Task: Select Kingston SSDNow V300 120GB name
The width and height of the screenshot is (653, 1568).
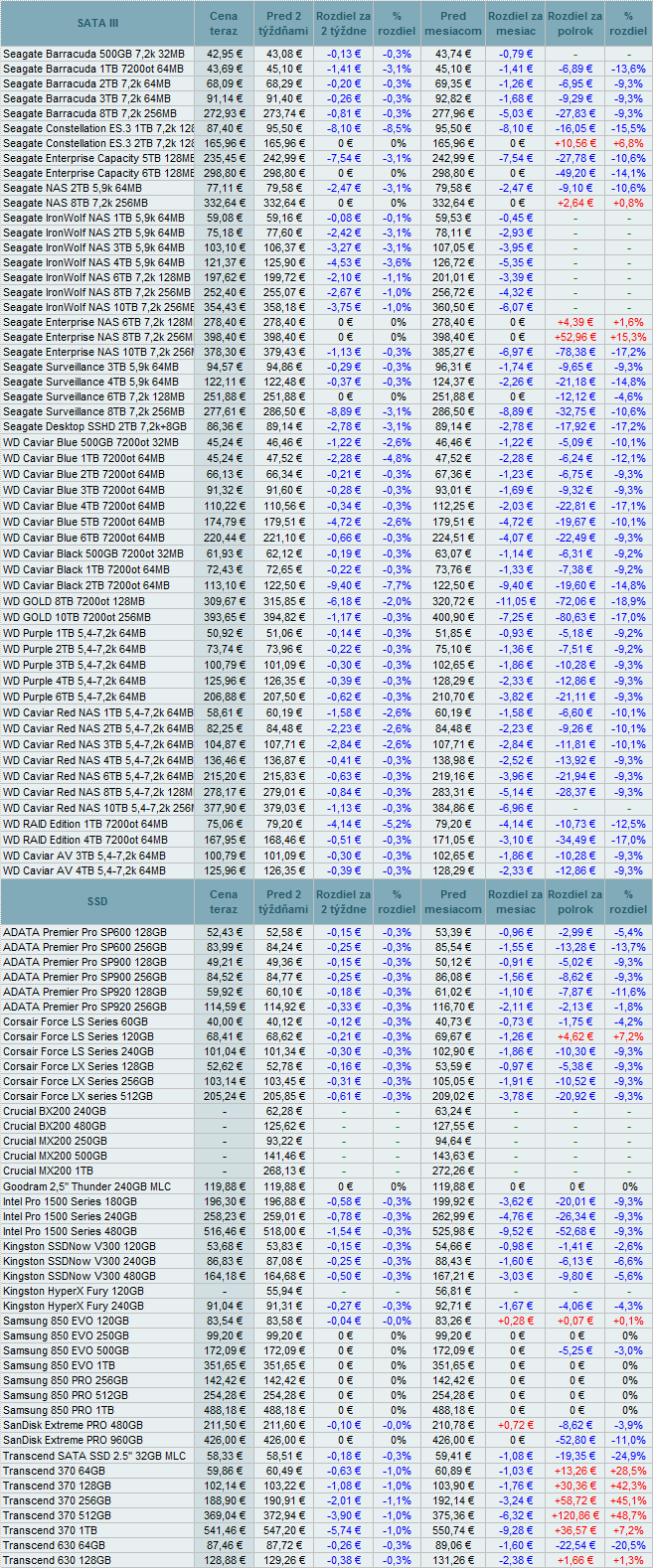Action: click(x=80, y=1246)
